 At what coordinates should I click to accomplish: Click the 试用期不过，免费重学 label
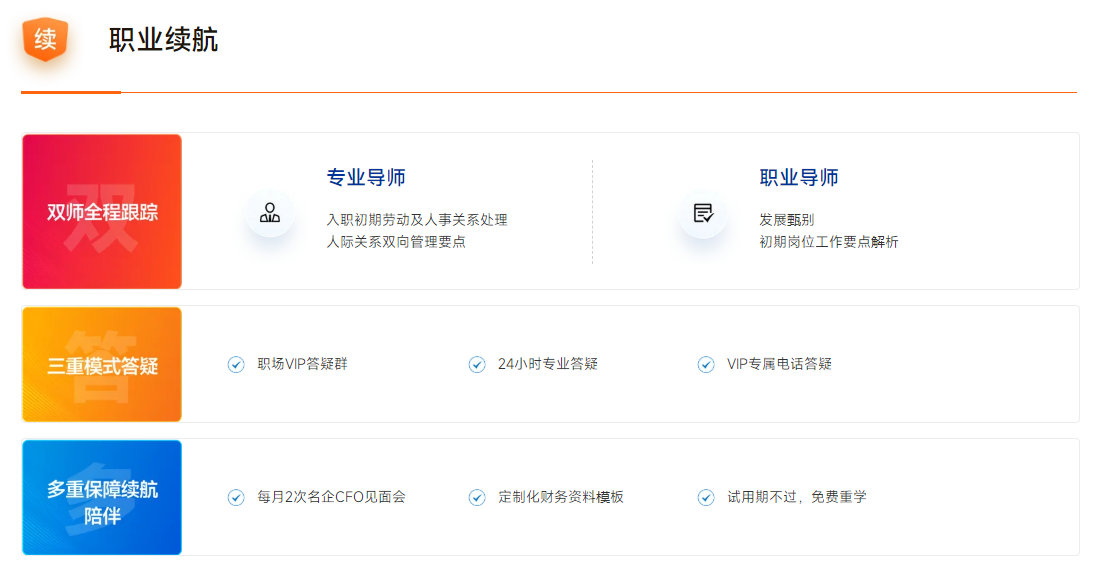tap(797, 497)
